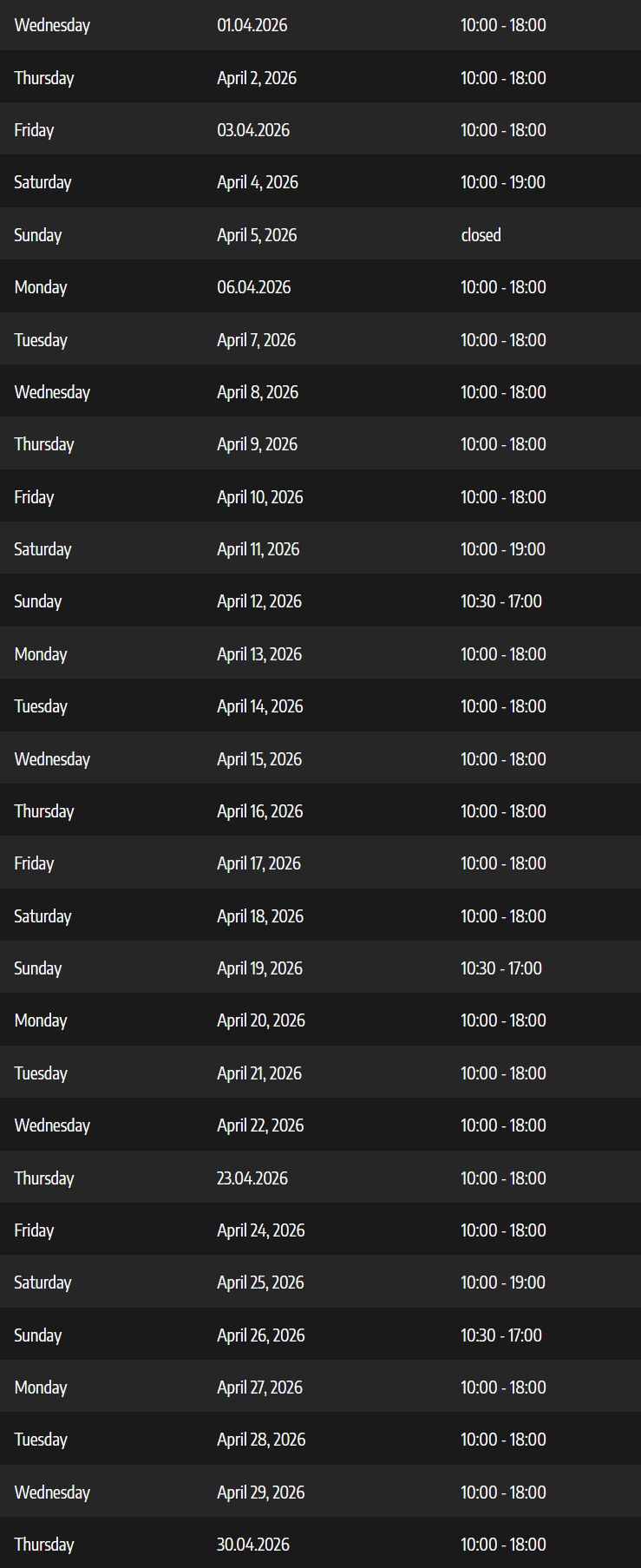Viewport: 641px width, 1568px height.
Task: Select the date 01.04.2026
Action: click(252, 25)
